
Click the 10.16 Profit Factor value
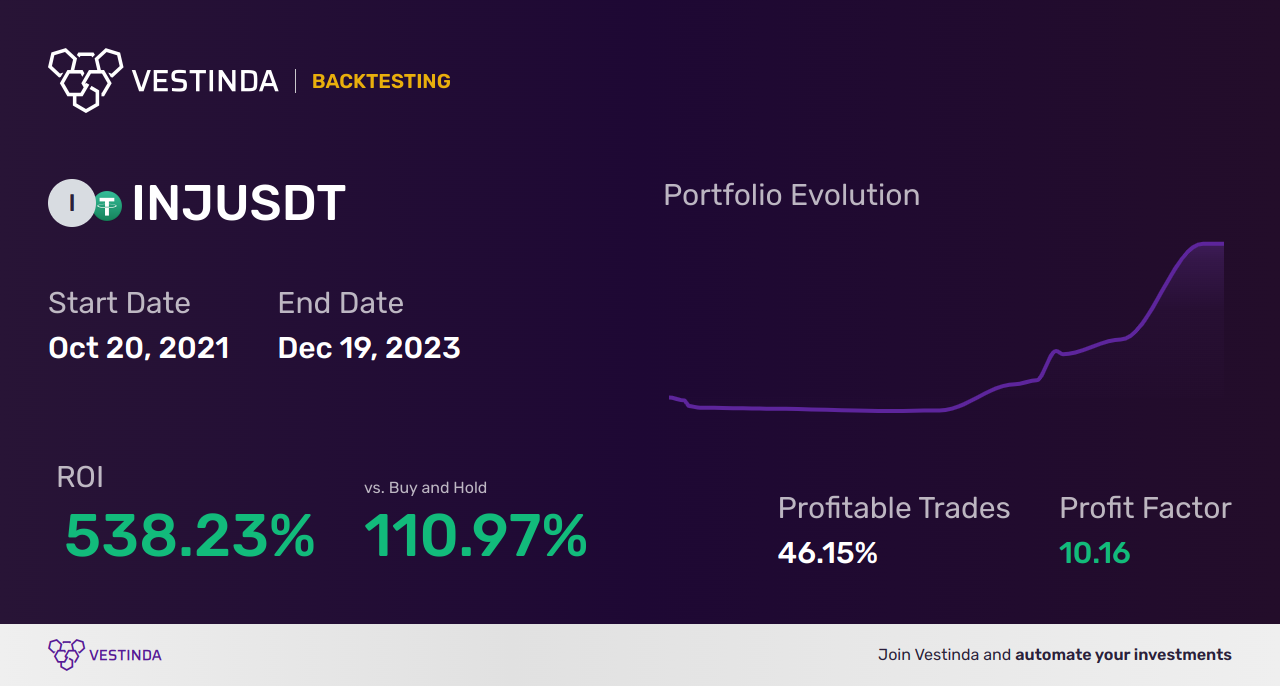pos(1095,553)
